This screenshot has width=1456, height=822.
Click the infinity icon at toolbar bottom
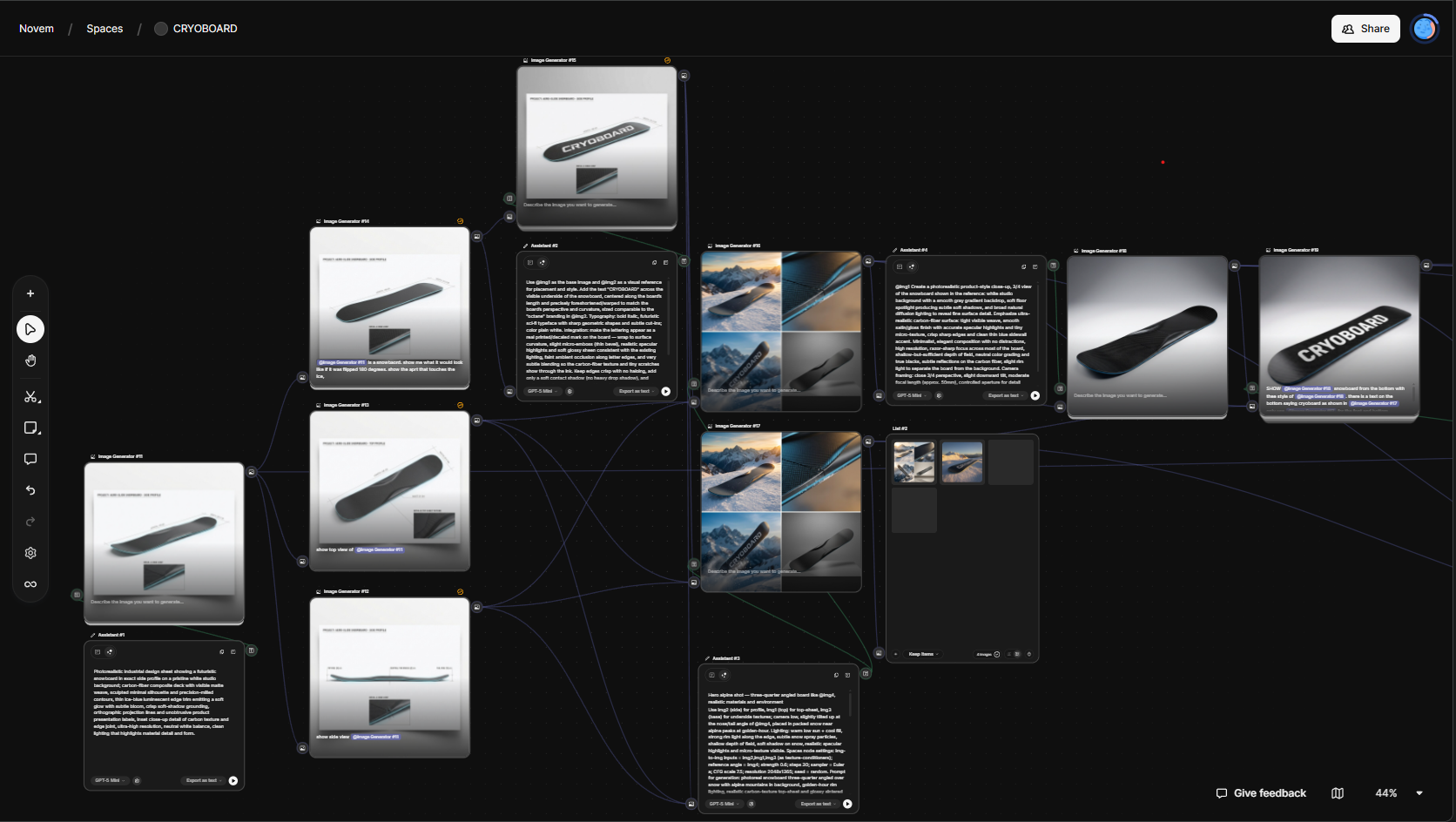coord(30,584)
